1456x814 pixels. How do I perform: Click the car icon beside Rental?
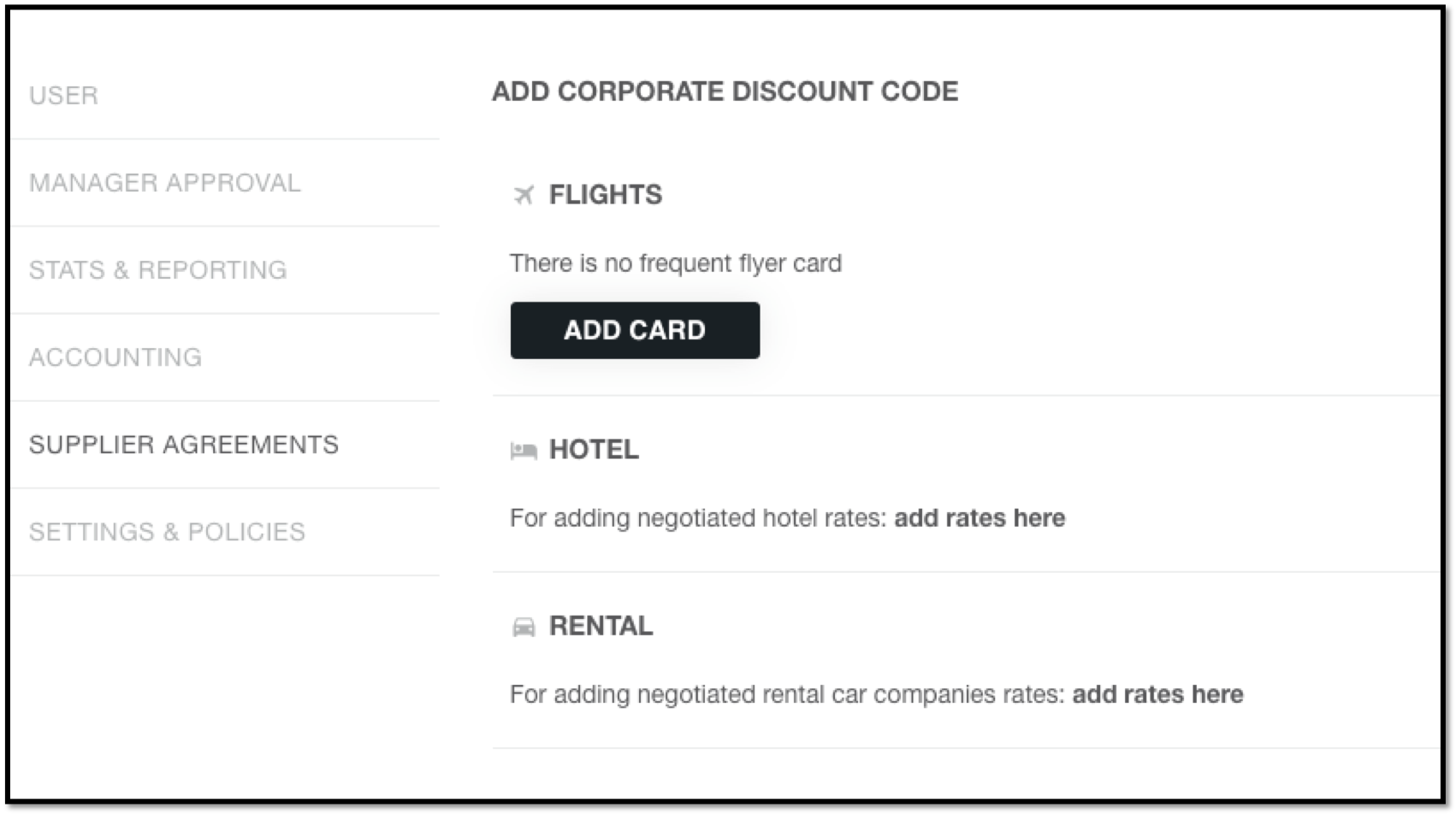(524, 627)
